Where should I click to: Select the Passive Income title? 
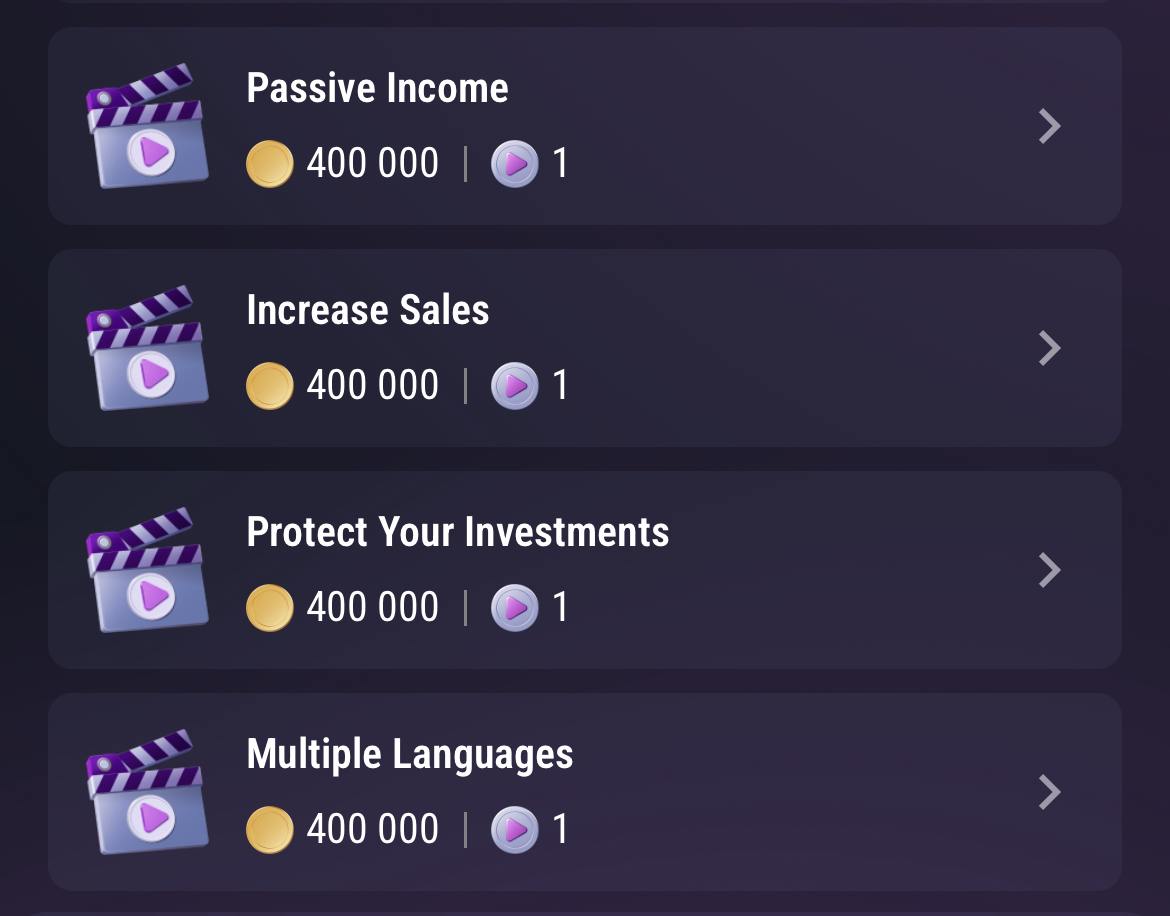point(378,88)
